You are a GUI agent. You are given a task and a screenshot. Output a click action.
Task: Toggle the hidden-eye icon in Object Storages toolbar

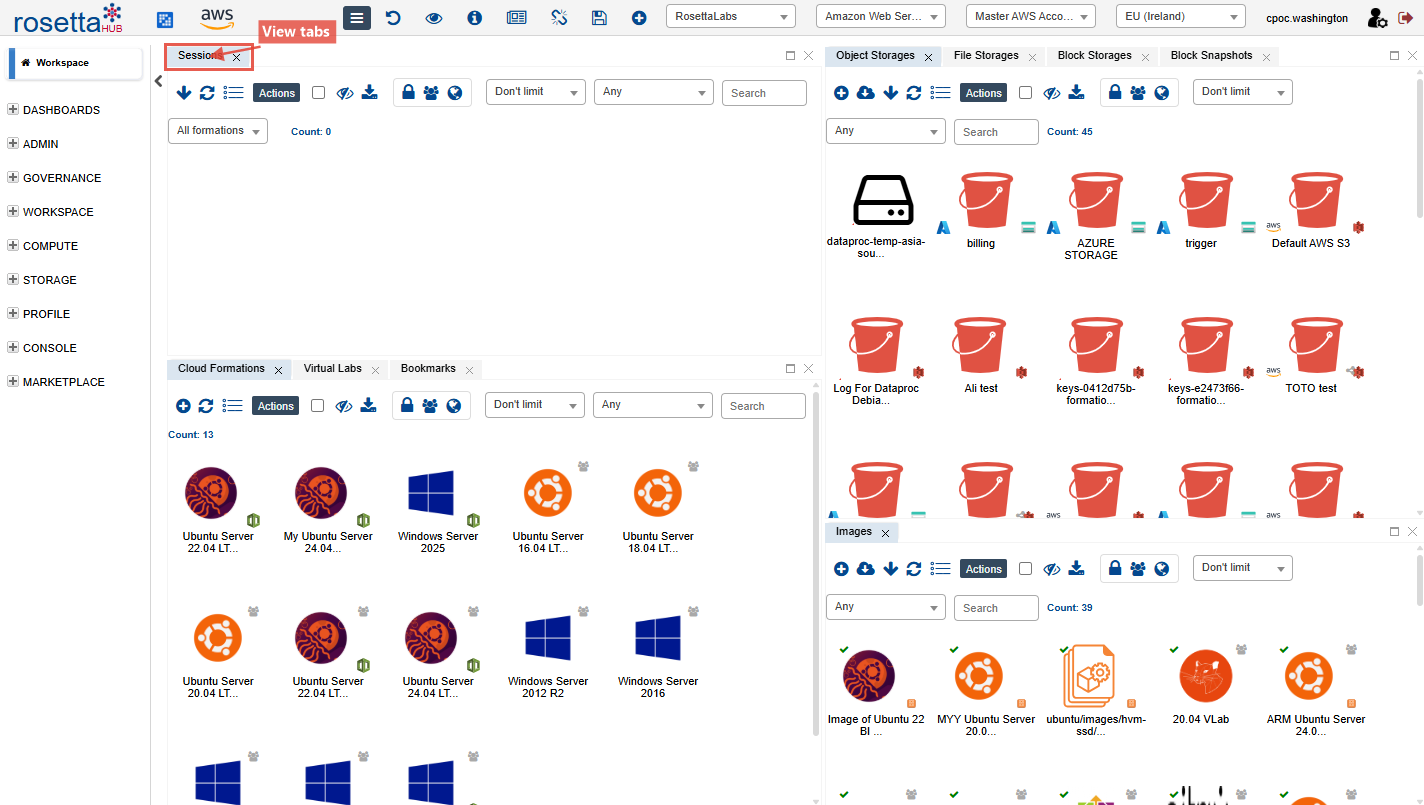coord(1051,93)
